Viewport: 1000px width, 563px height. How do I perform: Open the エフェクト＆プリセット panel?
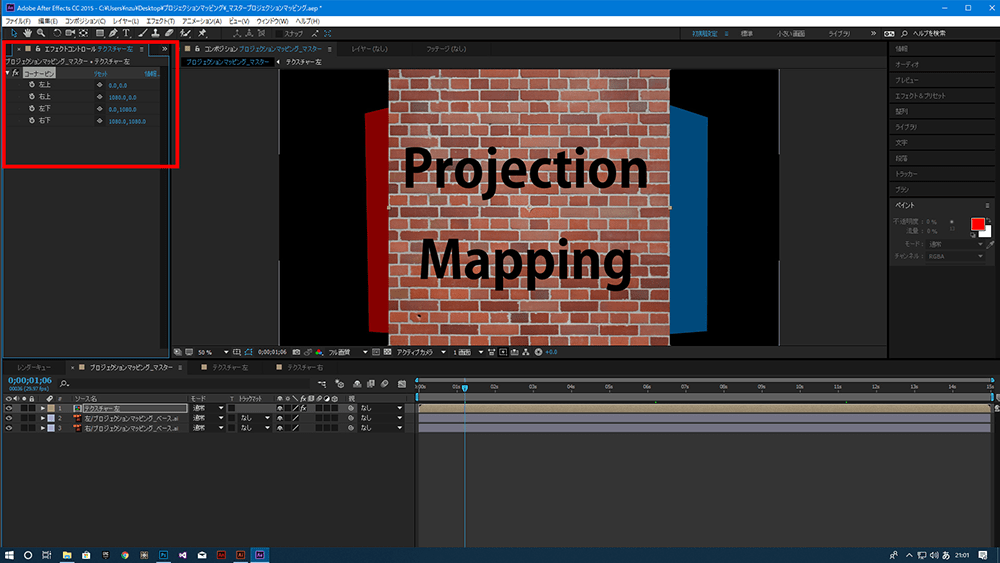coord(919,96)
